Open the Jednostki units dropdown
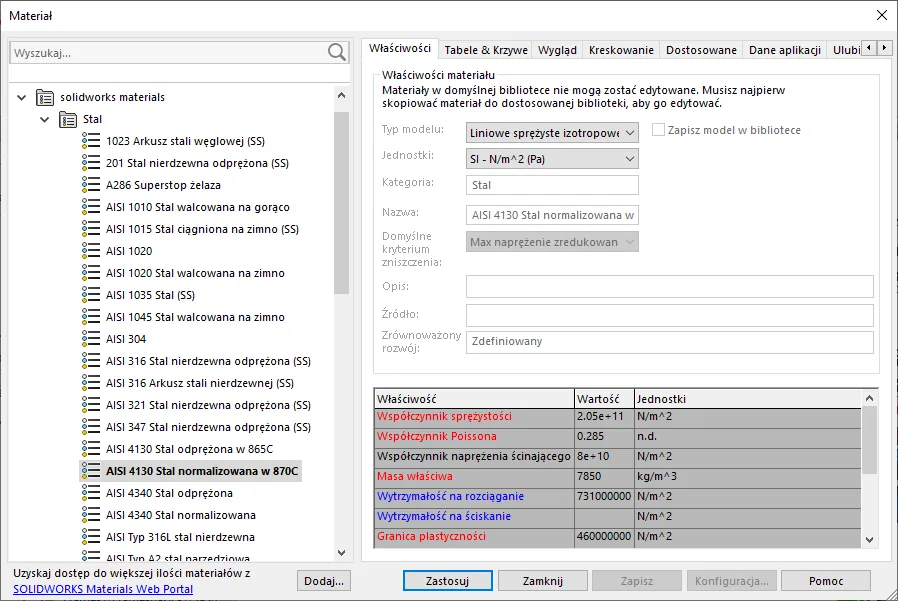The image size is (898, 601). 552,159
